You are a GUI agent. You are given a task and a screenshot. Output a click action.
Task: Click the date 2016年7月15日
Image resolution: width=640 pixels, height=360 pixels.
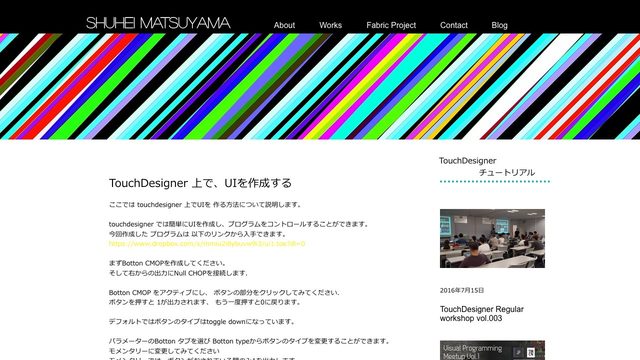pos(462,290)
